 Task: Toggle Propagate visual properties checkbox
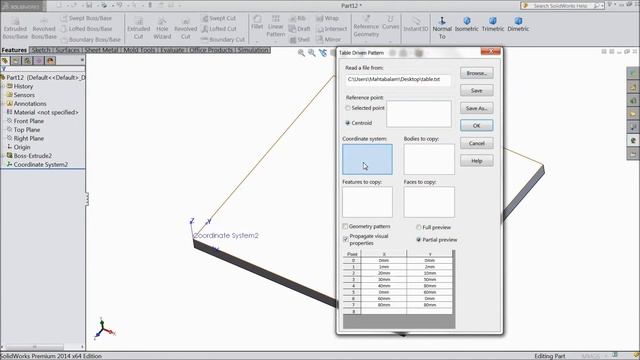(346, 239)
